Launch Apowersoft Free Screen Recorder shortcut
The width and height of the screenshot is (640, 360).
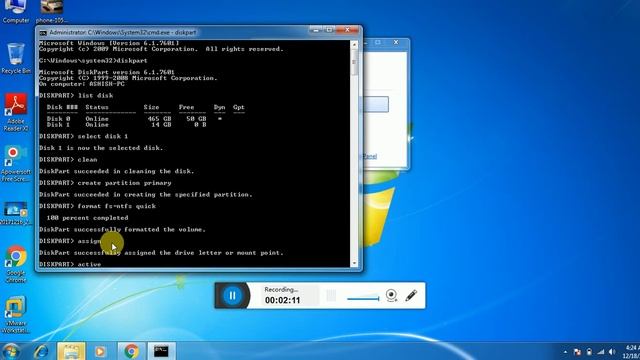[16, 164]
